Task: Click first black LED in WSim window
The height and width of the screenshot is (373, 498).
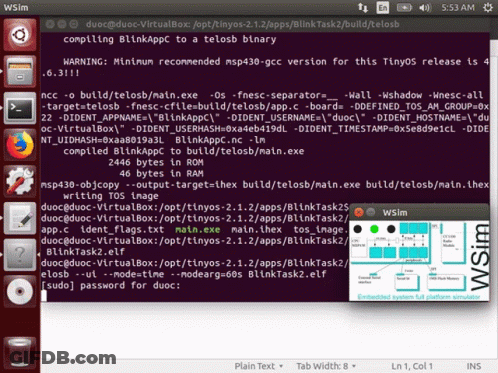Action: tap(358, 229)
